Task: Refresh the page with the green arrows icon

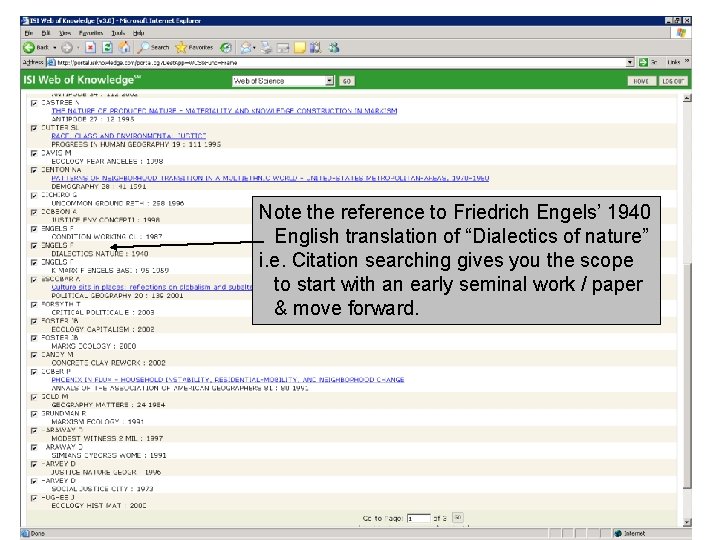Action: tap(107, 47)
